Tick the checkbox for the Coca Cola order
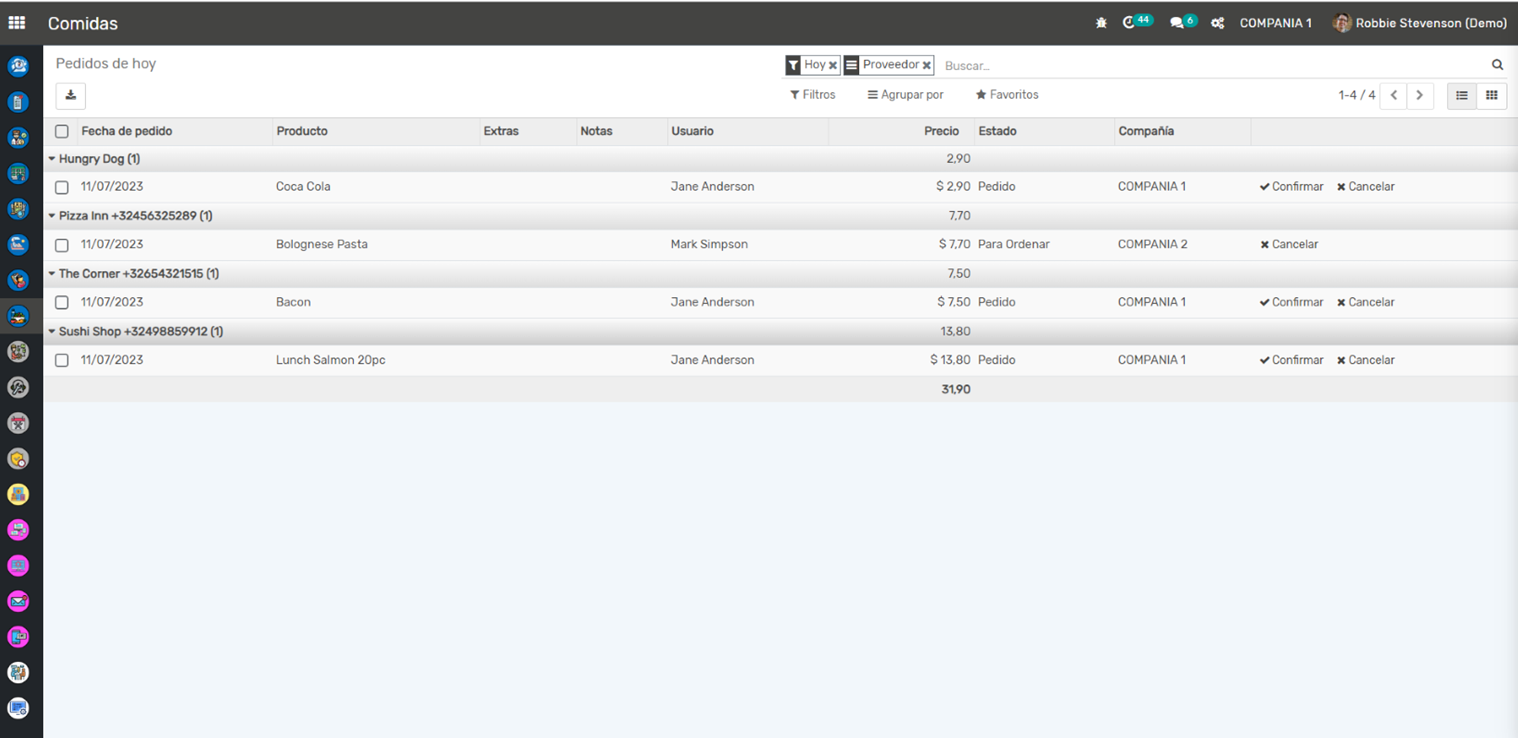The height and width of the screenshot is (738, 1518). (62, 187)
